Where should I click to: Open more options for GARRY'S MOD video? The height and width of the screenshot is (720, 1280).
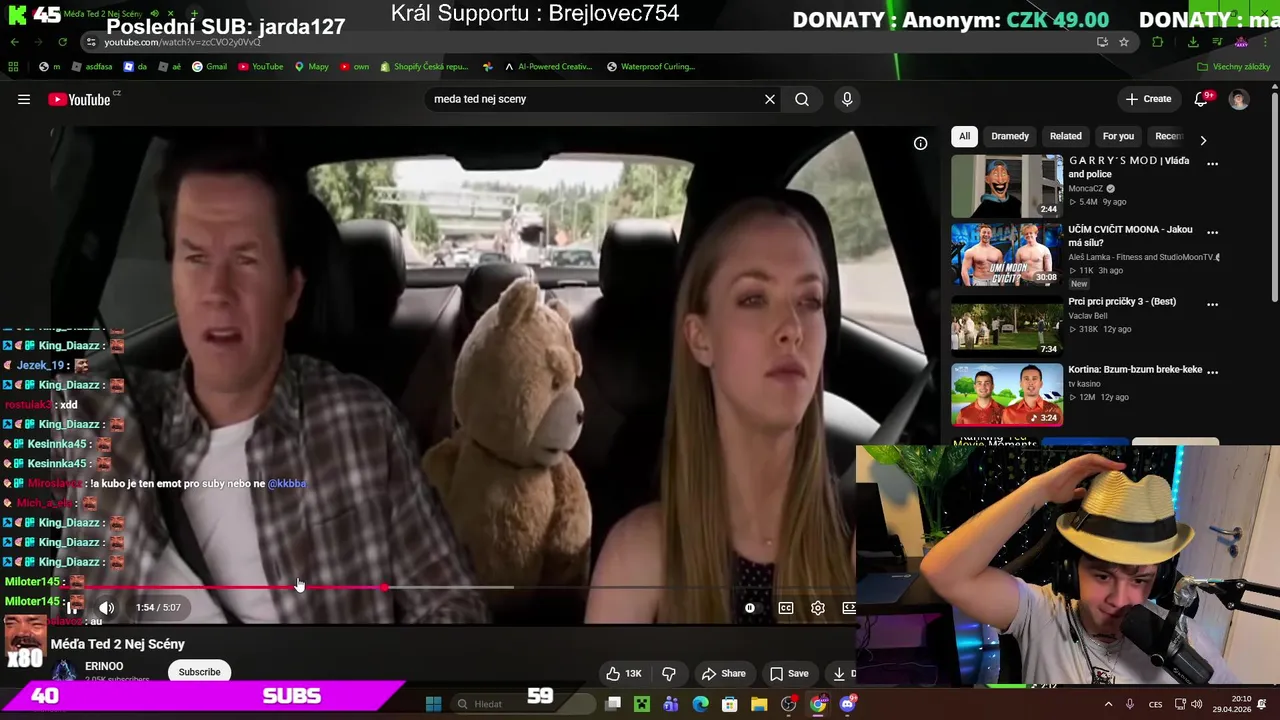(x=1212, y=163)
